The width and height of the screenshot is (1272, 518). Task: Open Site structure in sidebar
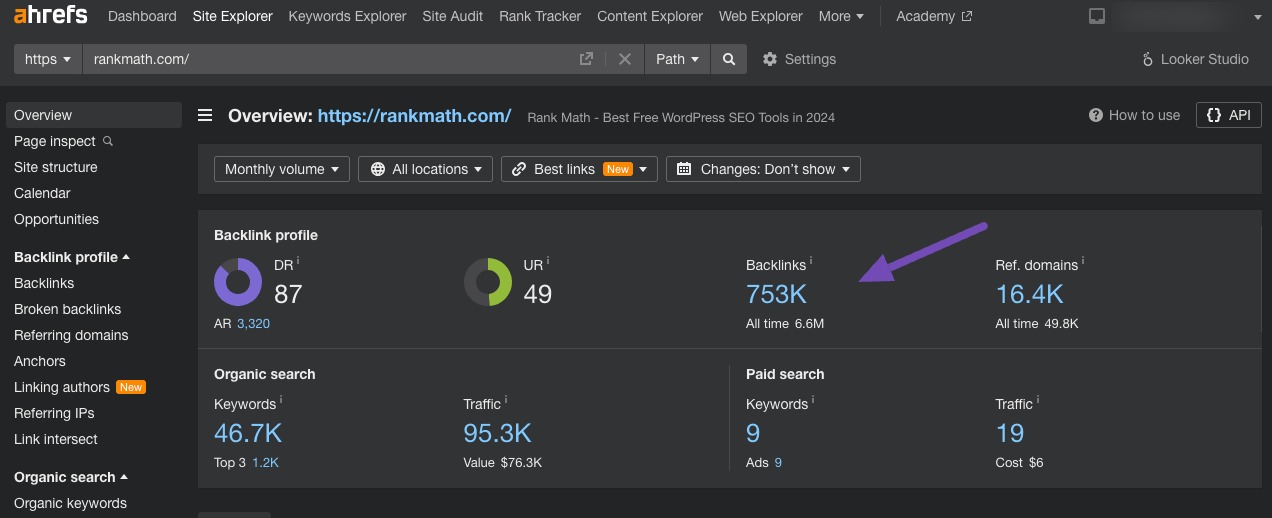click(x=56, y=167)
